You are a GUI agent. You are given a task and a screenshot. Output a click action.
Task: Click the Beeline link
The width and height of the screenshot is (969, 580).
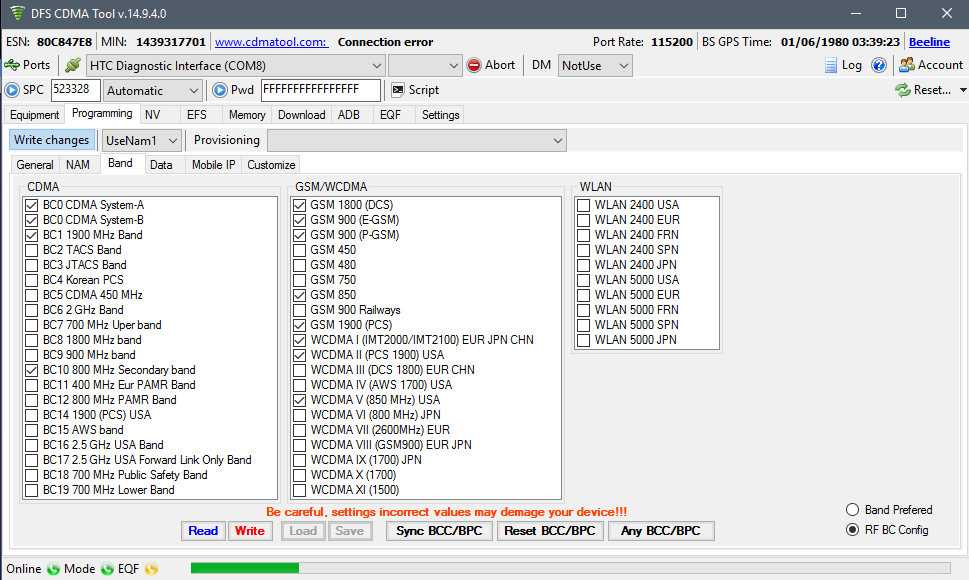pyautogui.click(x=929, y=42)
